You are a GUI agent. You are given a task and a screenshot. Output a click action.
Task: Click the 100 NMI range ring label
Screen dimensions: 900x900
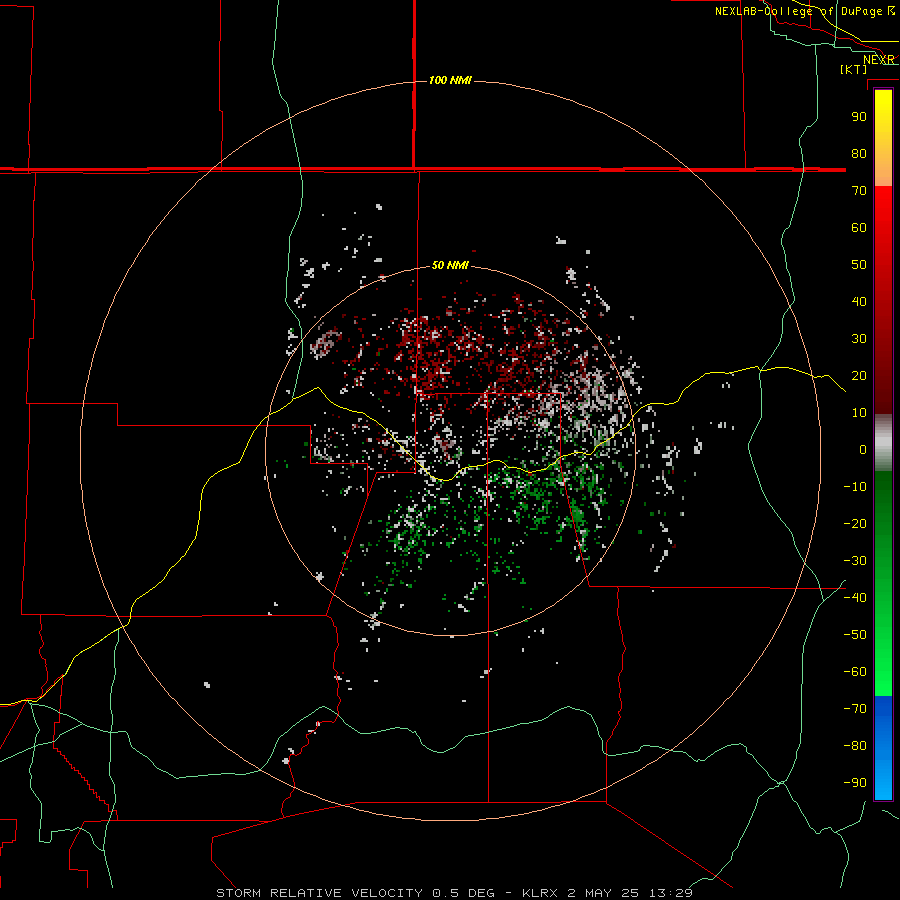click(x=450, y=80)
